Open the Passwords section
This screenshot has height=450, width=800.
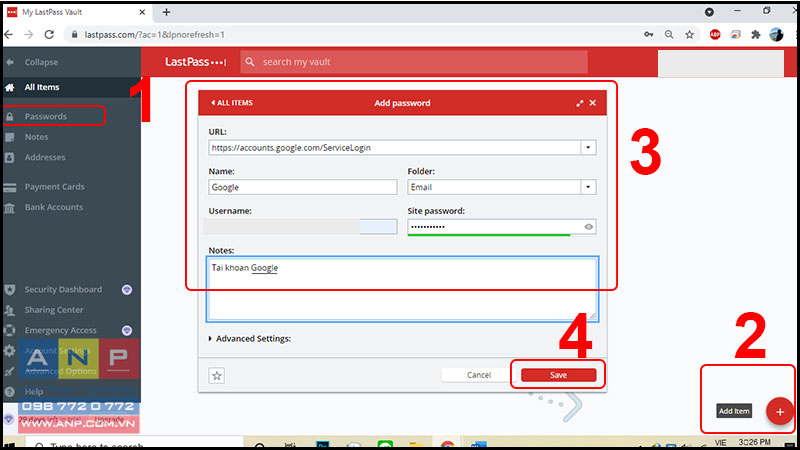coord(45,116)
